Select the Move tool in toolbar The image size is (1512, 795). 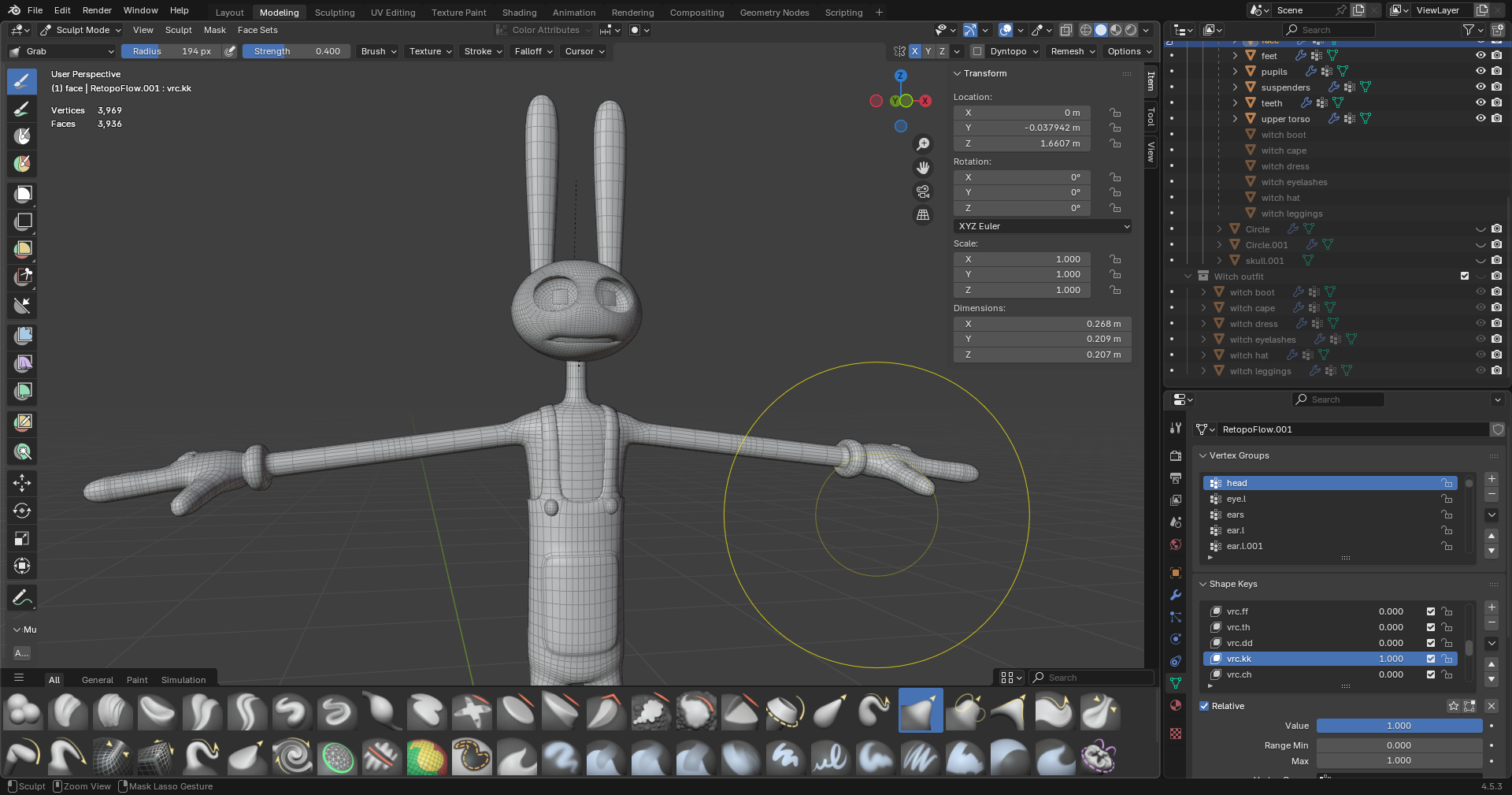[x=22, y=483]
